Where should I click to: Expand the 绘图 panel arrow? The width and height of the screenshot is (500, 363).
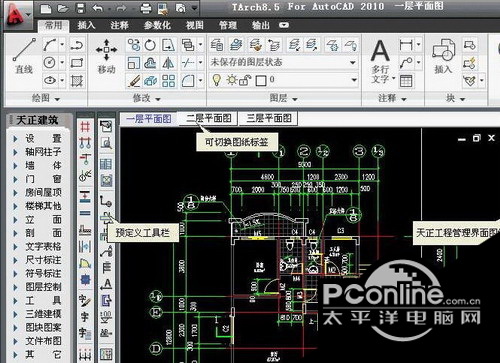pos(57,99)
